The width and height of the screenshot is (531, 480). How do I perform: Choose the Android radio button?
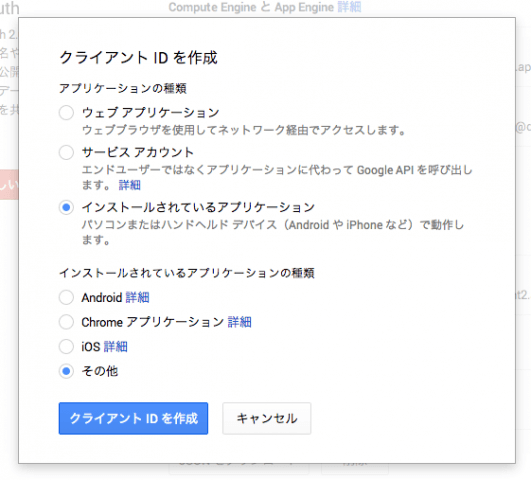click(66, 297)
